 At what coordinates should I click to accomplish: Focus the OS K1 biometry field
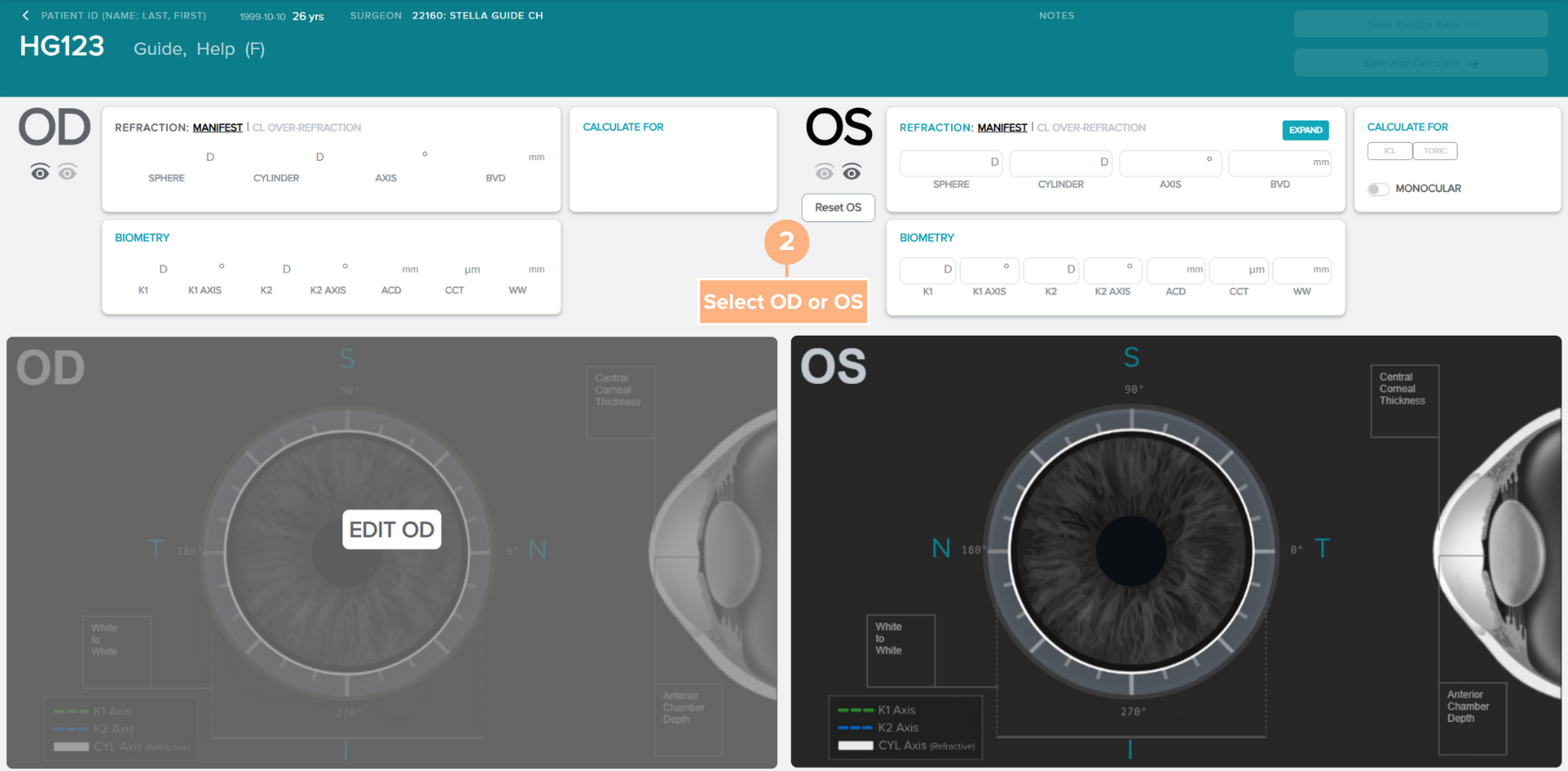tap(927, 270)
